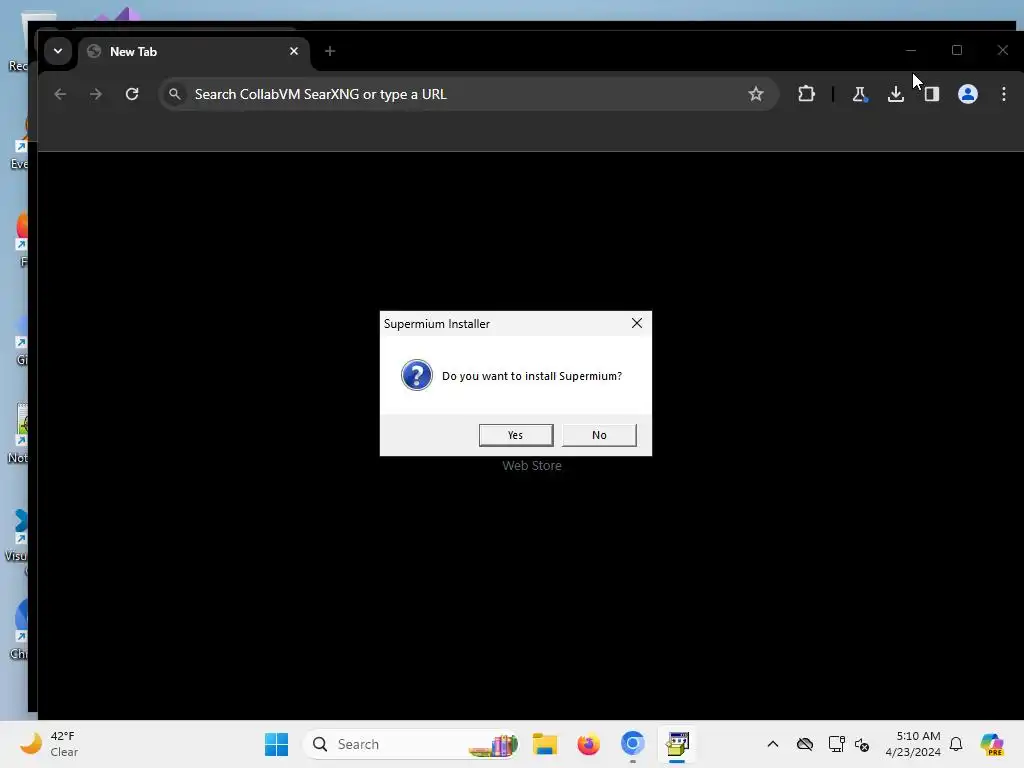The image size is (1024, 768).
Task: Open the Web Store shortcut
Action: [x=532, y=466]
